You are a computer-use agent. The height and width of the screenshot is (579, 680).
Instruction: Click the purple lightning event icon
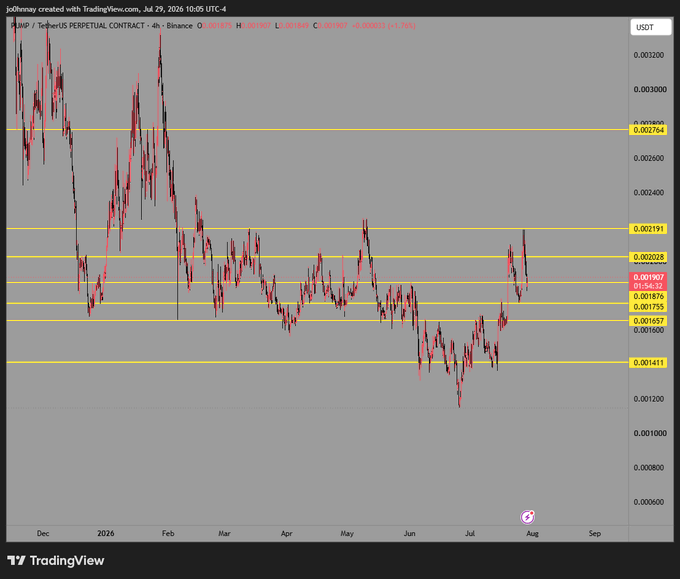click(527, 517)
